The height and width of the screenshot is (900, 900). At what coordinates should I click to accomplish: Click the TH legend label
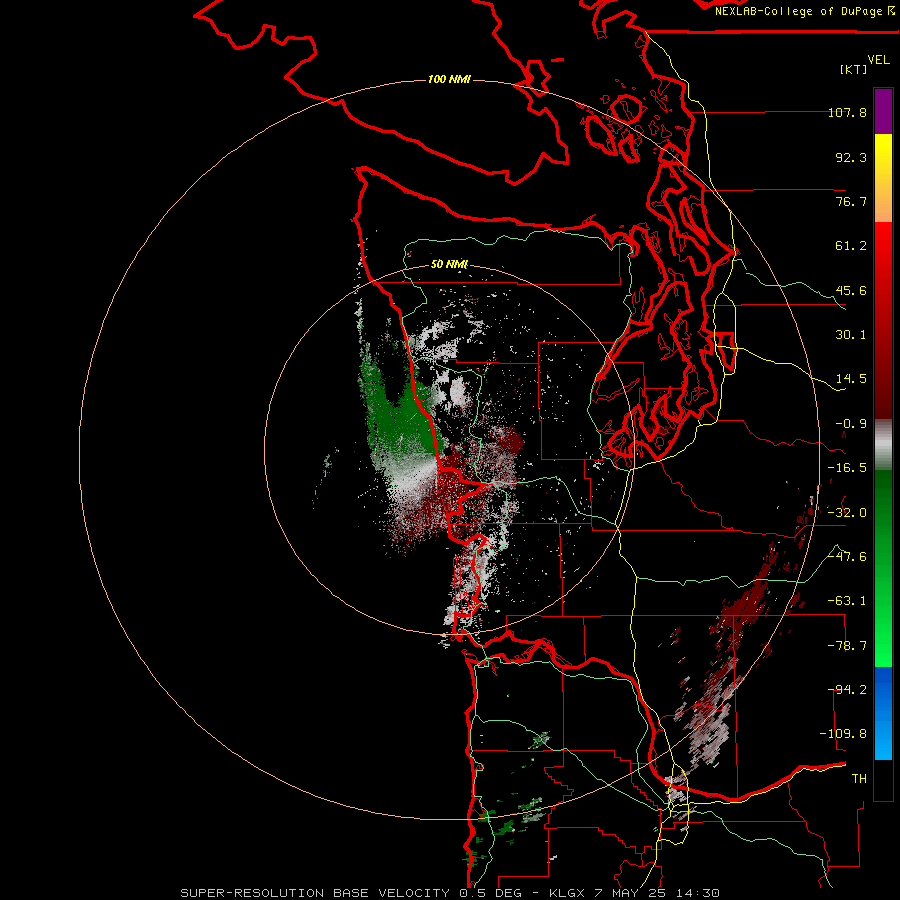click(x=859, y=779)
